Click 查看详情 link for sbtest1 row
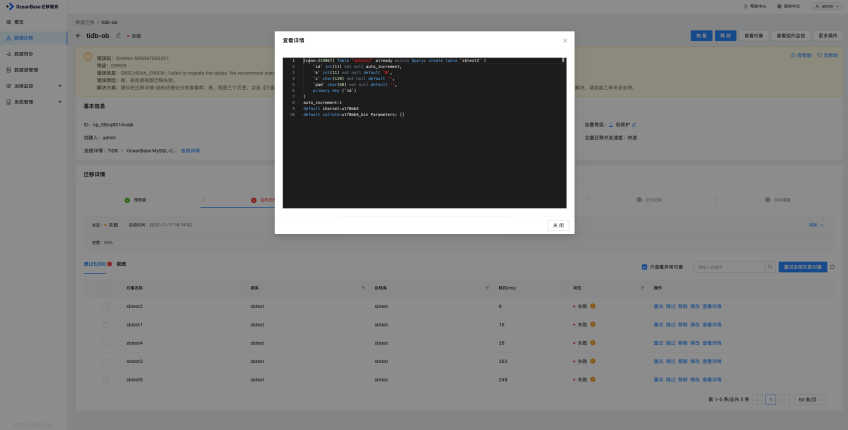848x430 pixels. (712, 325)
